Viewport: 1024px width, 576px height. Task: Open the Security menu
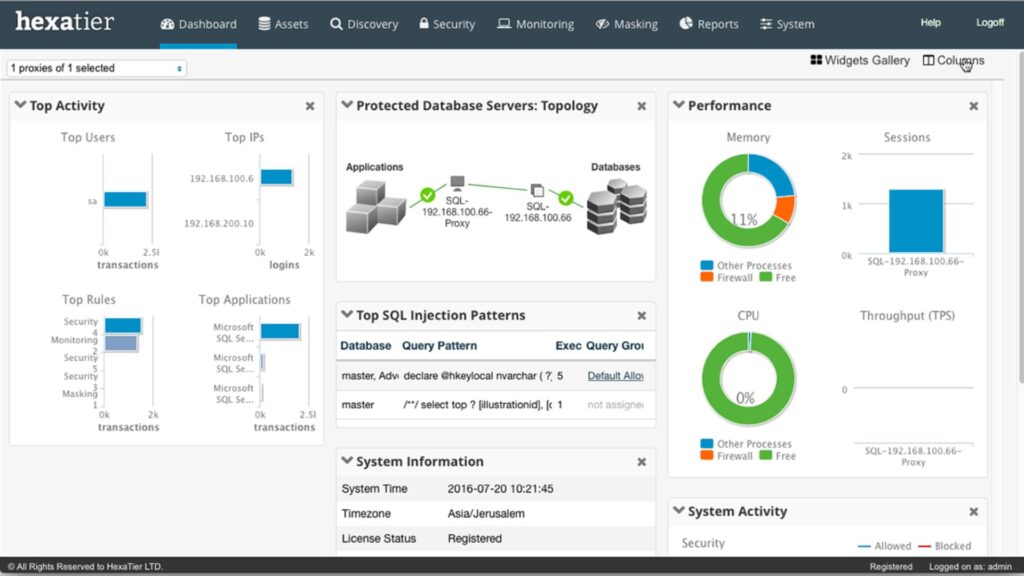[447, 24]
